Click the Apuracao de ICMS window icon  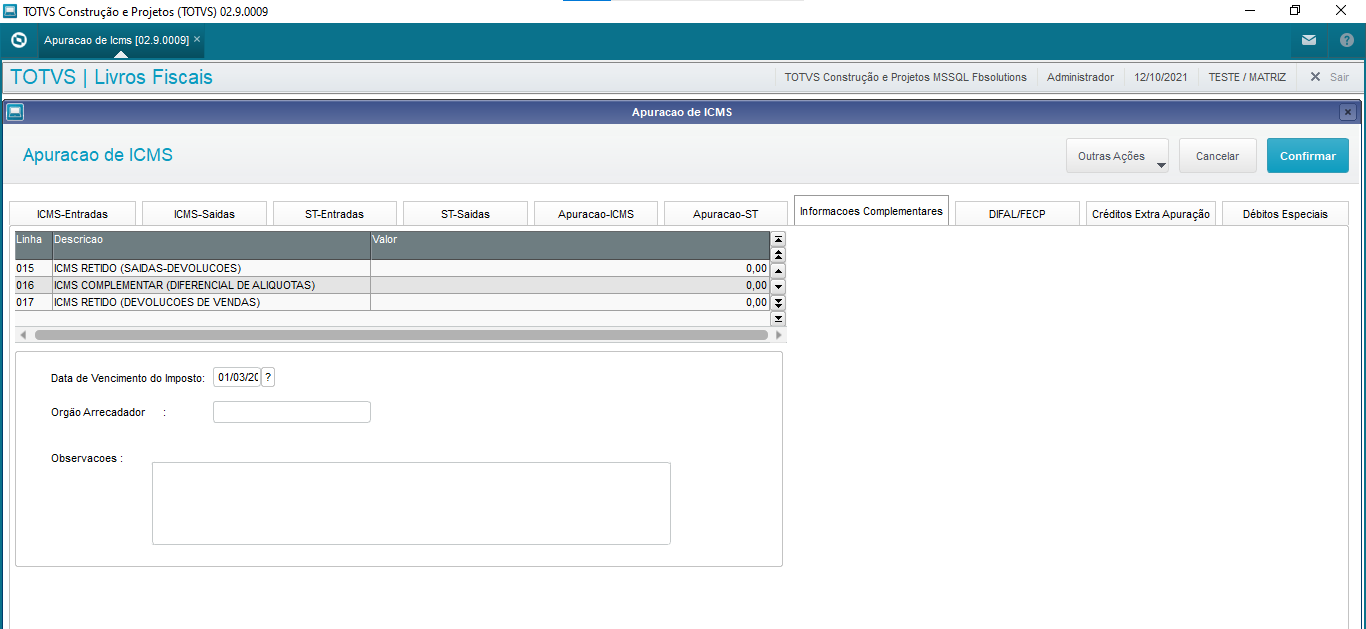click(14, 112)
